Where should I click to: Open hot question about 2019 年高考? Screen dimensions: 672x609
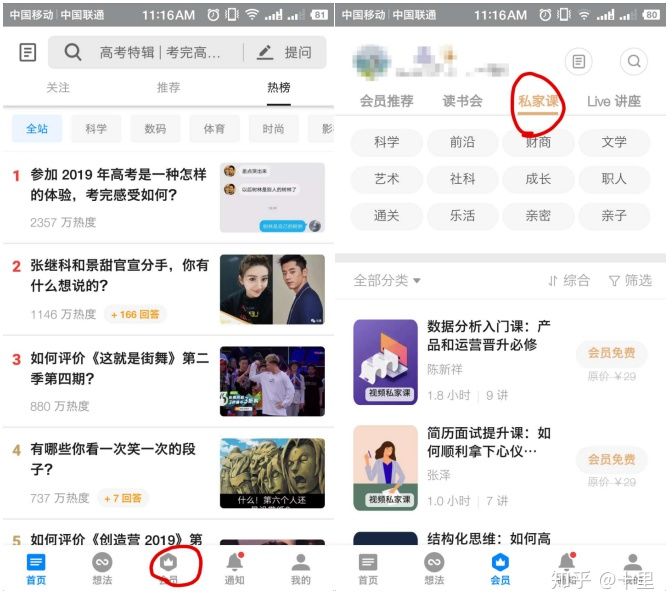118,185
